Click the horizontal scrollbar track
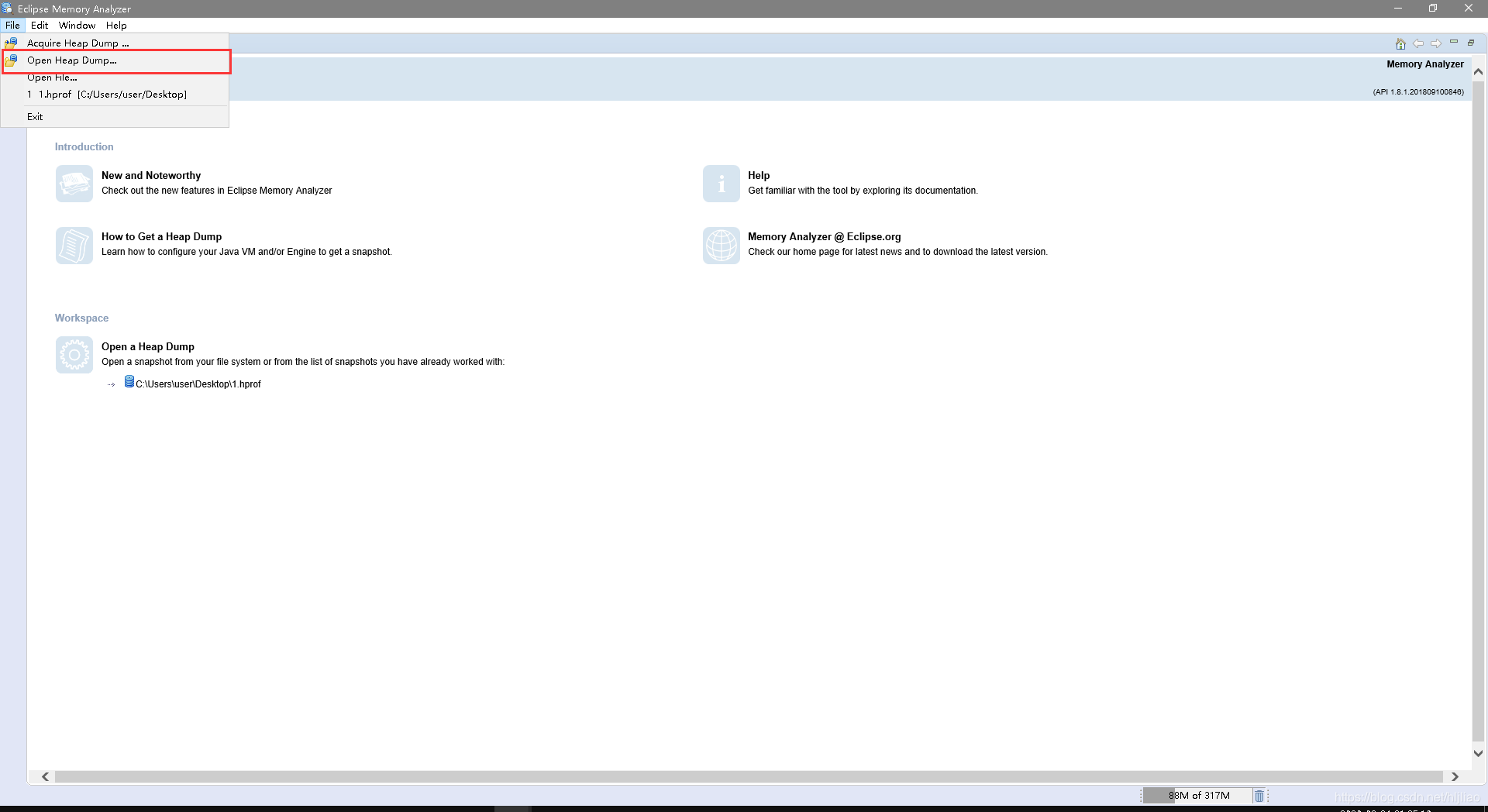 tap(749, 776)
